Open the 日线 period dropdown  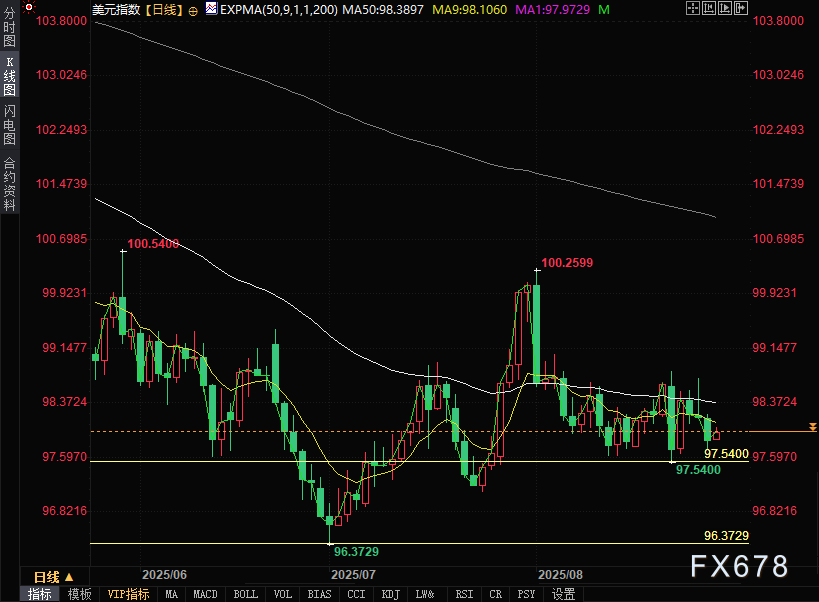pyautogui.click(x=54, y=577)
